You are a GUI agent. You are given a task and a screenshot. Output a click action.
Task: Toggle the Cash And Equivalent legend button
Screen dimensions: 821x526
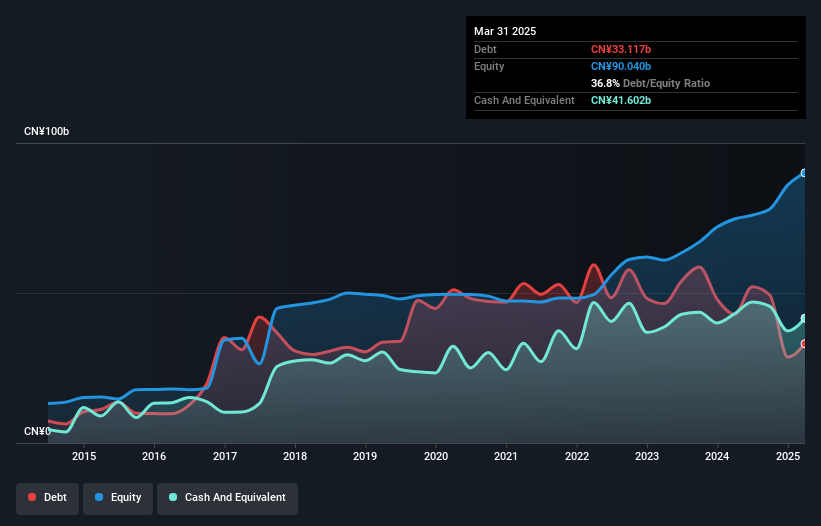227,498
